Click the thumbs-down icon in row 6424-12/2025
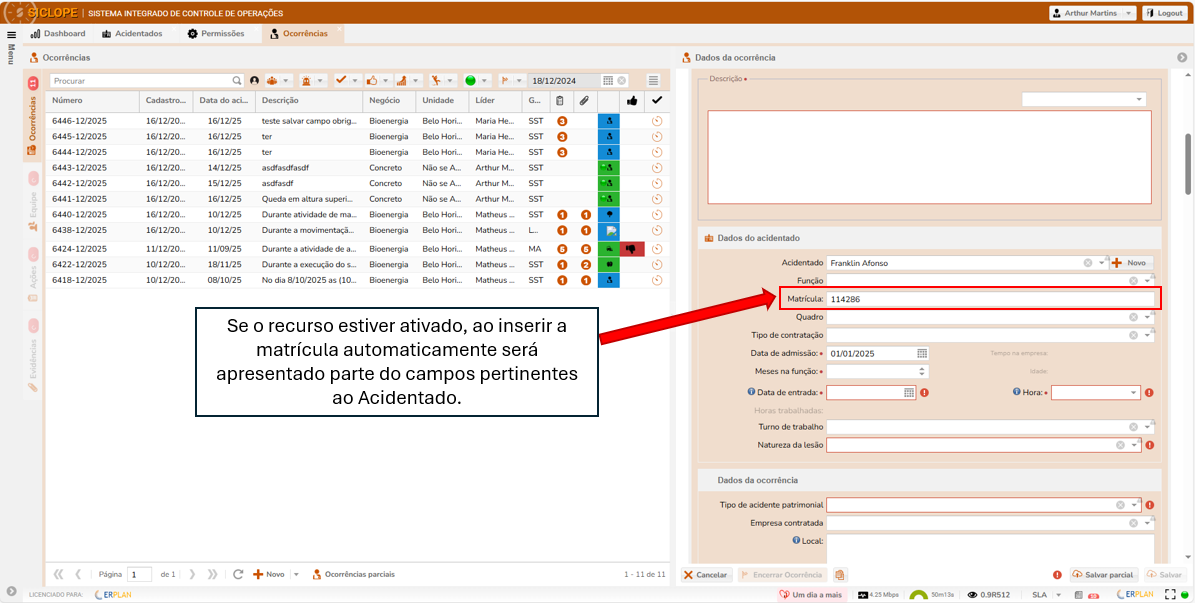 click(631, 248)
